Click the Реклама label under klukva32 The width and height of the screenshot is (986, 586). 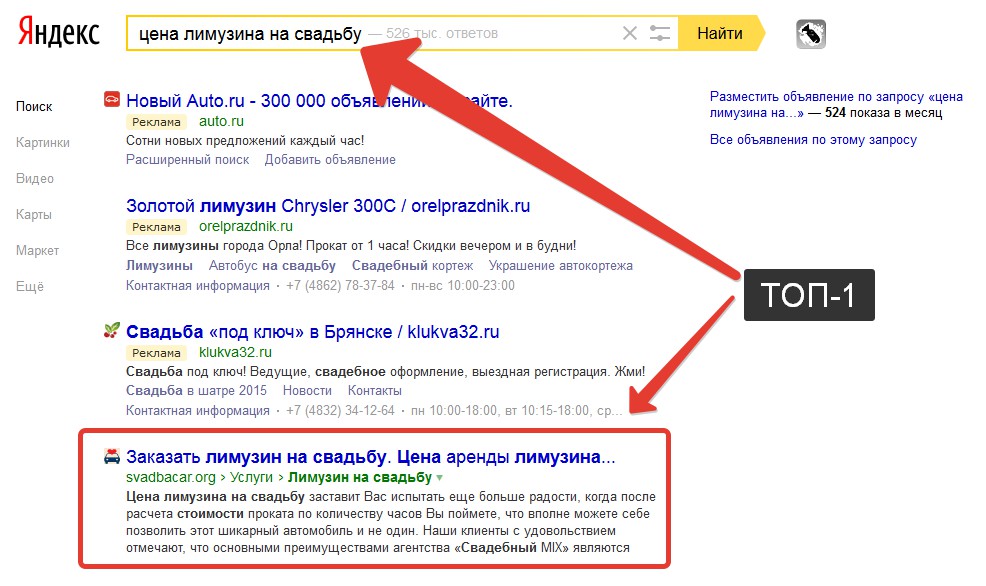157,353
